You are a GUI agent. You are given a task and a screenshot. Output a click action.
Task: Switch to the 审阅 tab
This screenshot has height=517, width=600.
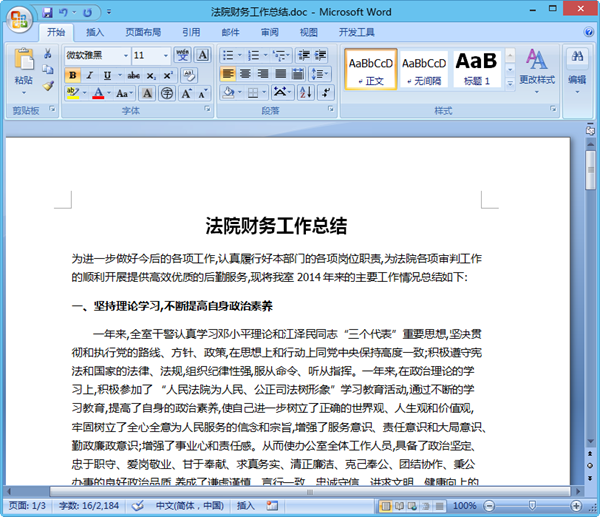coord(269,33)
